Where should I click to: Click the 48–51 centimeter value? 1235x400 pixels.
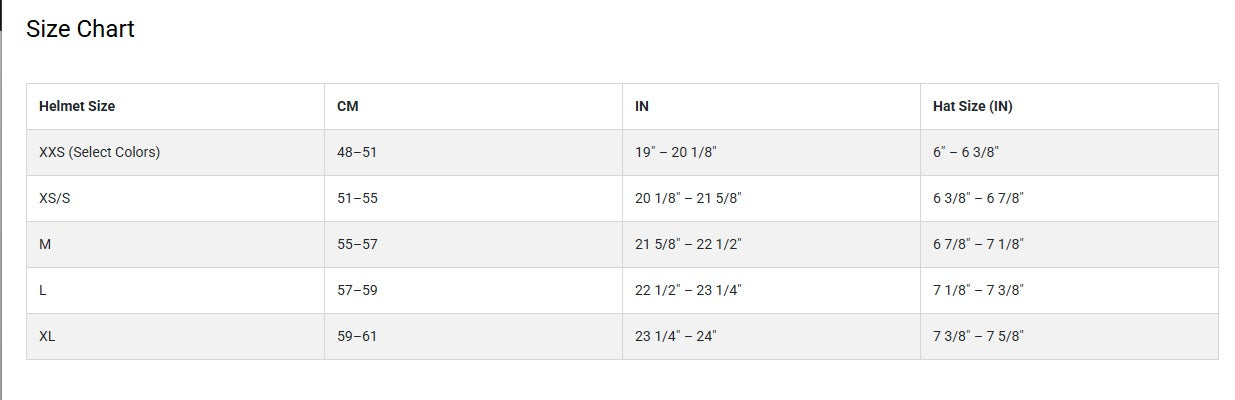(x=357, y=152)
